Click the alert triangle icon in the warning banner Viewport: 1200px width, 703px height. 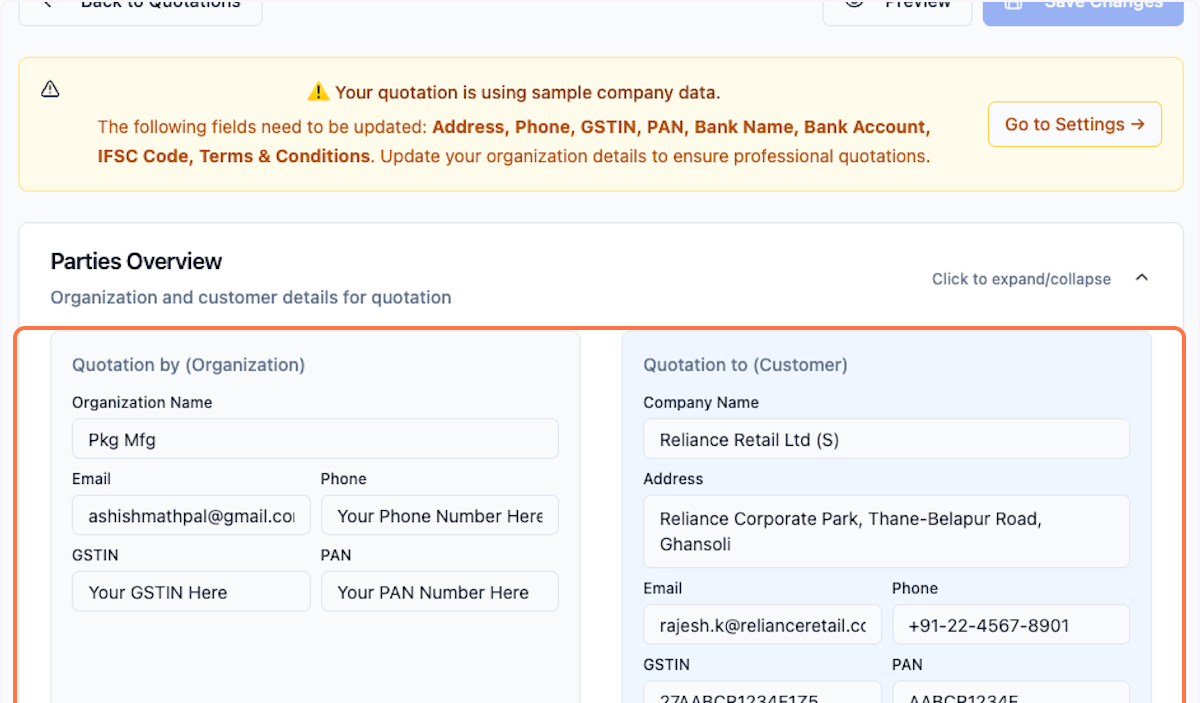coord(50,89)
